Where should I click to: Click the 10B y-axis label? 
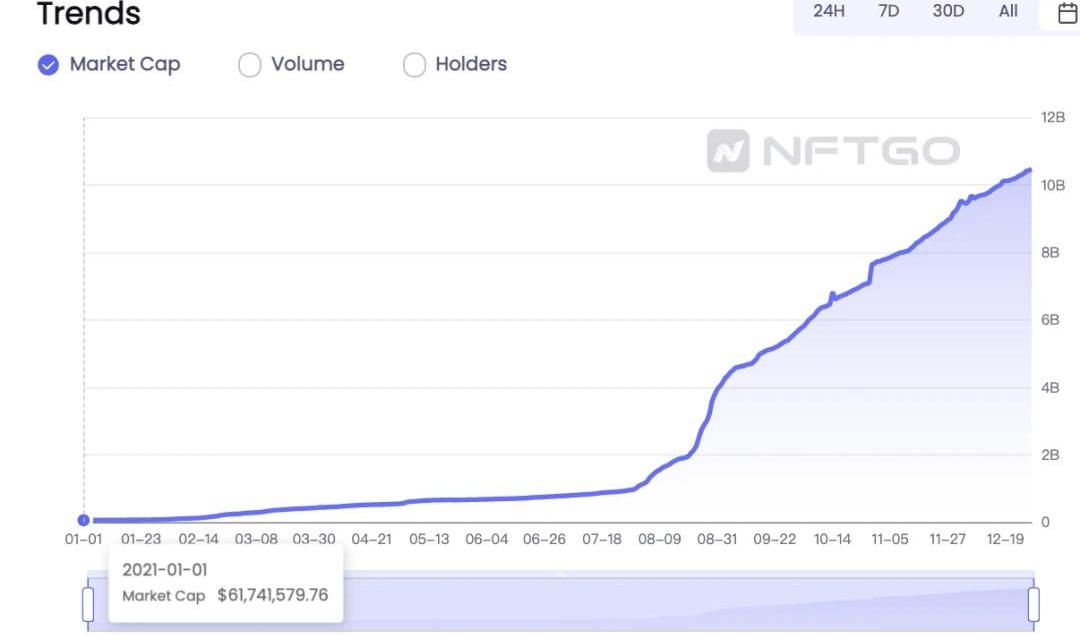click(x=1052, y=185)
